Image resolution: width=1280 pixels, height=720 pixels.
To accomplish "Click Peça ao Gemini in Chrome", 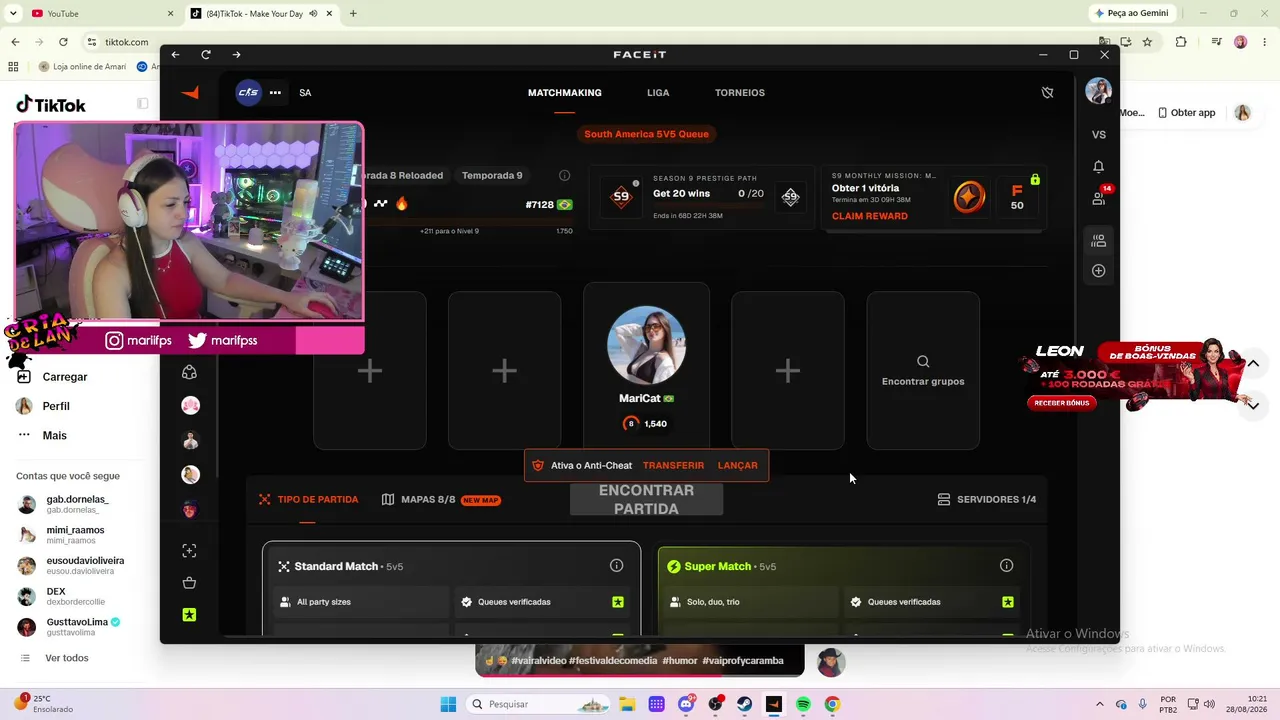I will pyautogui.click(x=1131, y=14).
